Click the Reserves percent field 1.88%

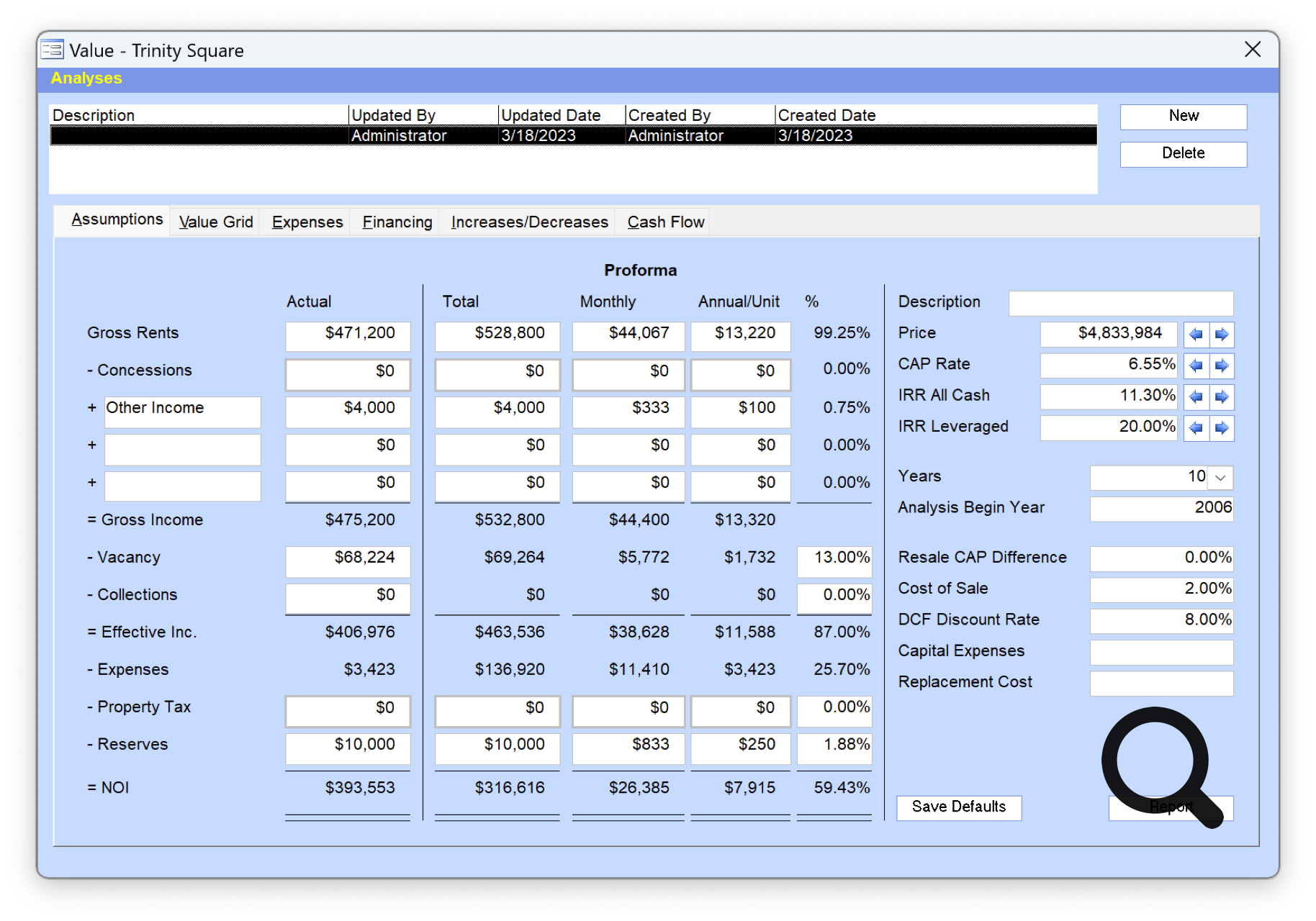834,748
